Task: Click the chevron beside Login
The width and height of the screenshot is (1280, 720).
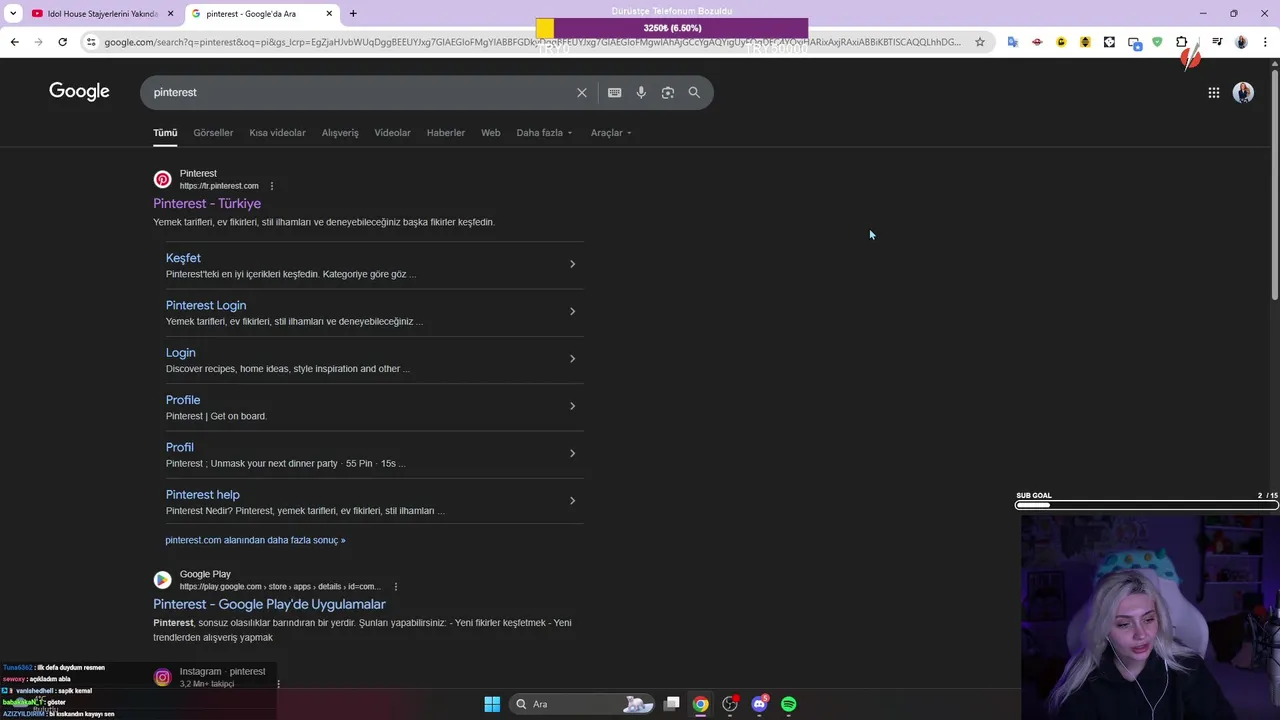Action: point(572,359)
